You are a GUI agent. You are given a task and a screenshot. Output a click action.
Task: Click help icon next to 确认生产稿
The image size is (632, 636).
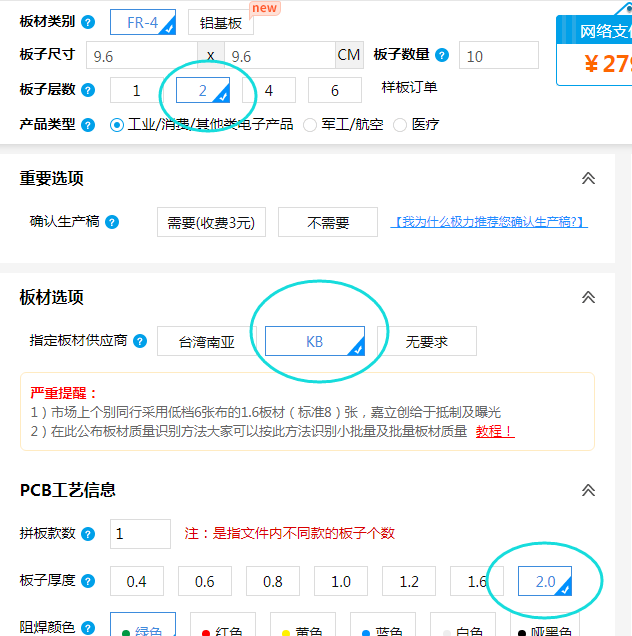pyautogui.click(x=112, y=222)
